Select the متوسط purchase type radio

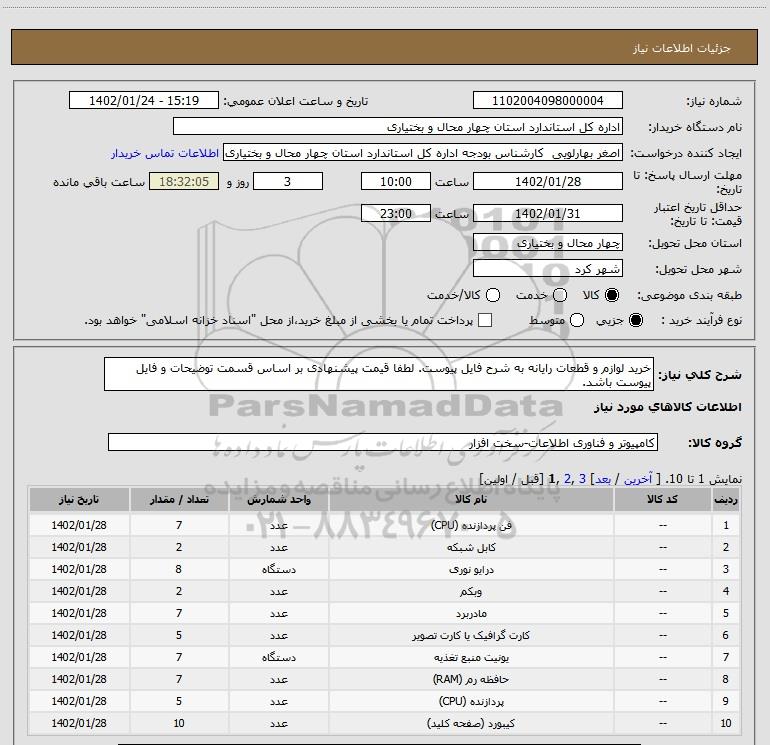577,320
